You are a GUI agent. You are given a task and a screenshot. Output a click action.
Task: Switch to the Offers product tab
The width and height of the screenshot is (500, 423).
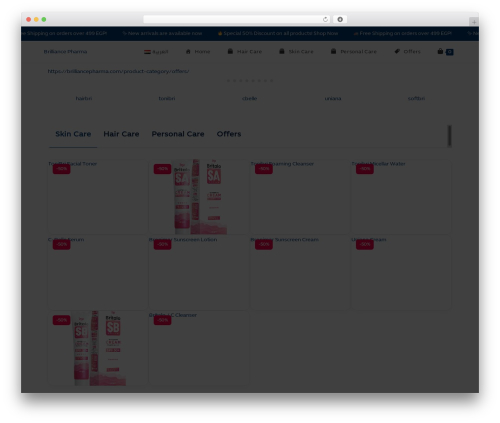click(x=229, y=134)
